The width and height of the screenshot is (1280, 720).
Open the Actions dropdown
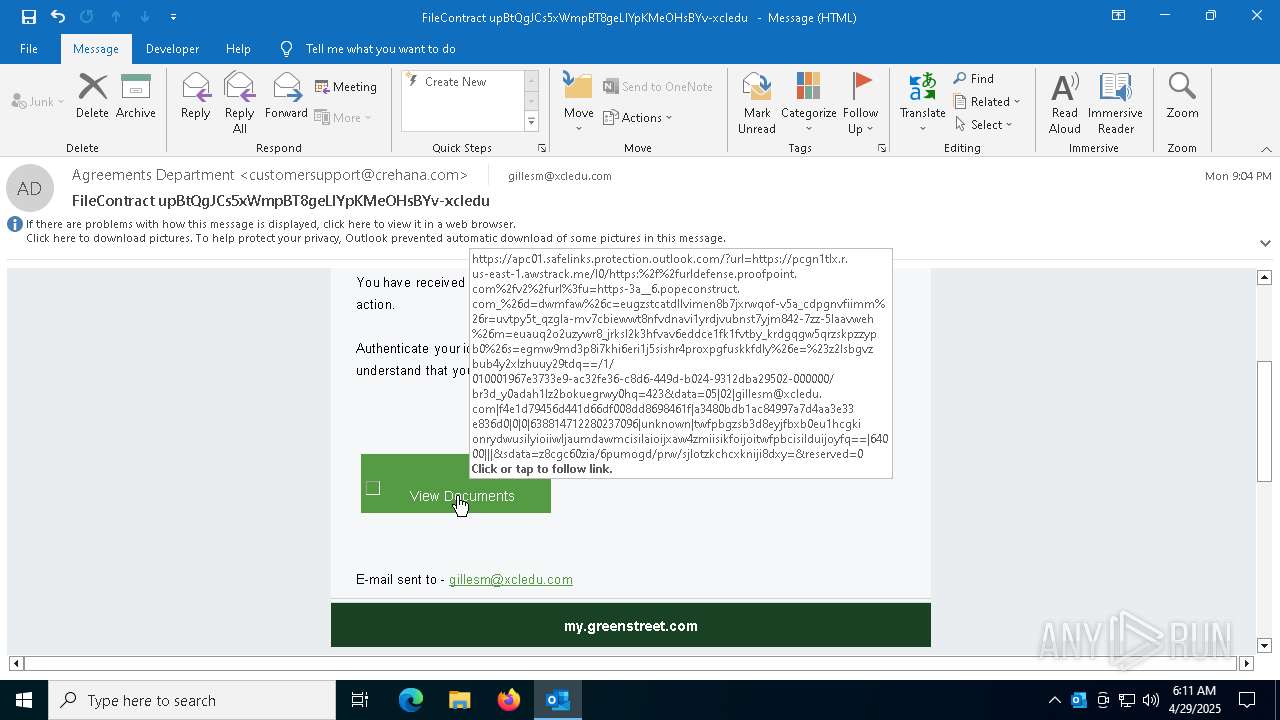637,117
